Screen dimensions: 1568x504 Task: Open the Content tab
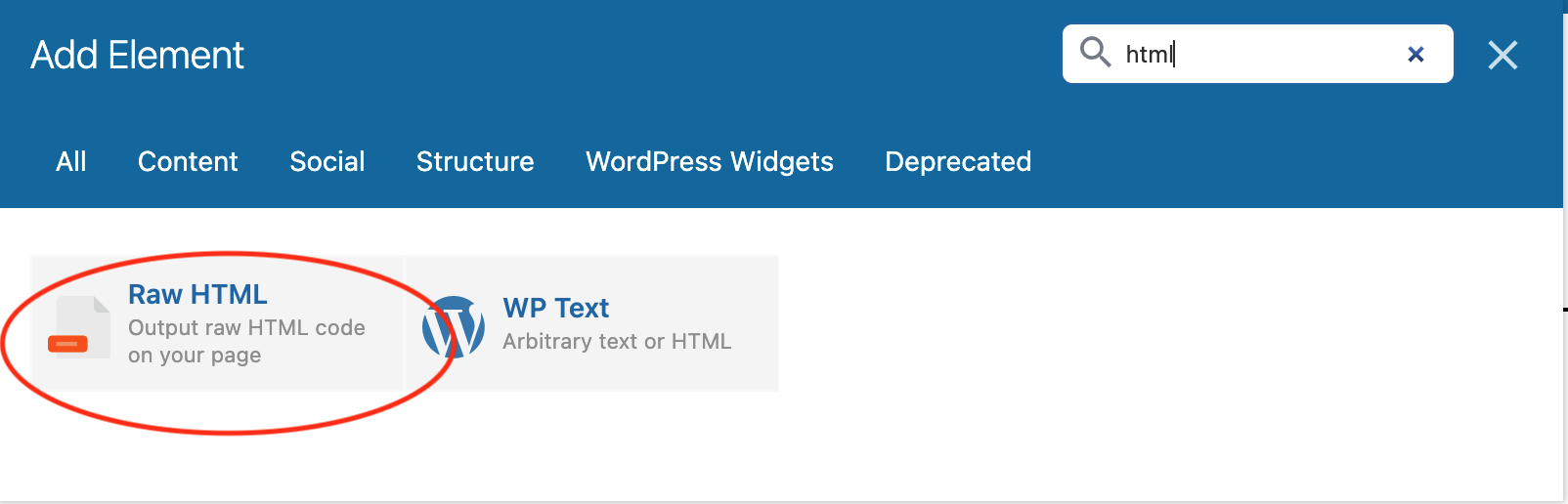click(x=188, y=161)
